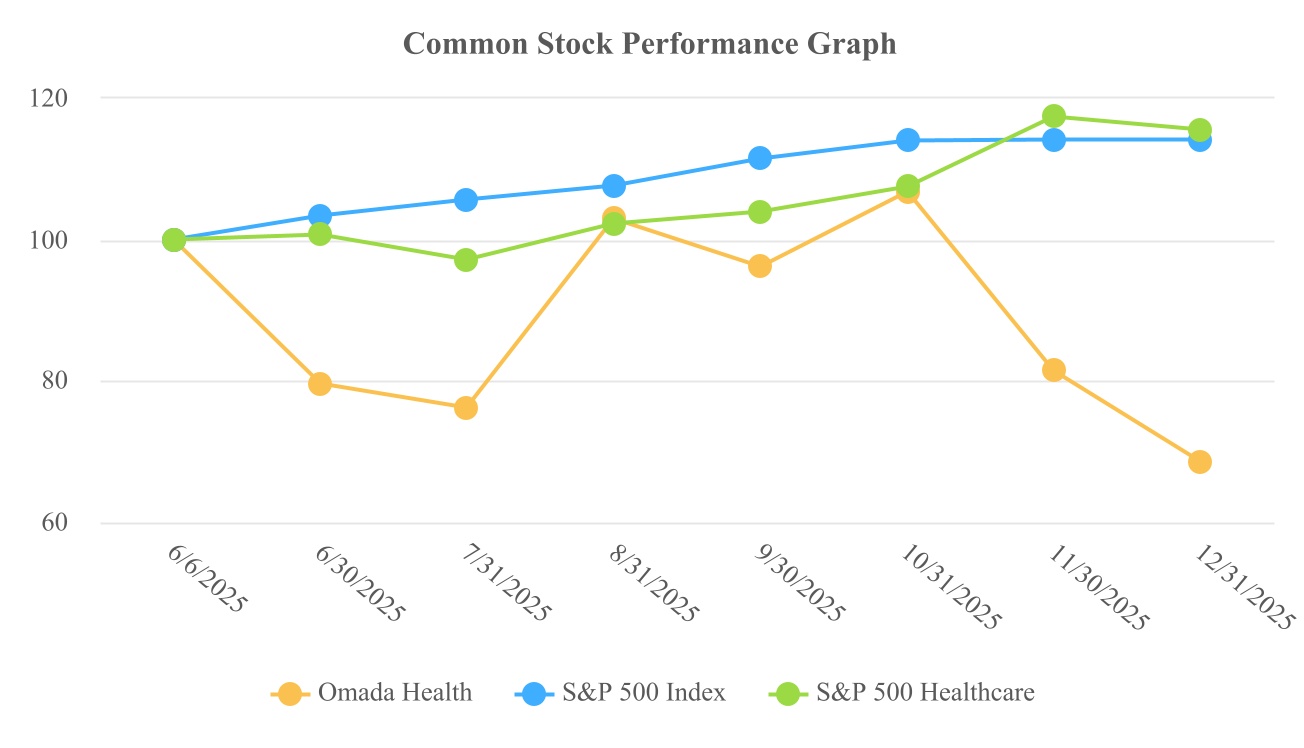Click the "Common Stock Performance Graph" title

click(x=650, y=45)
